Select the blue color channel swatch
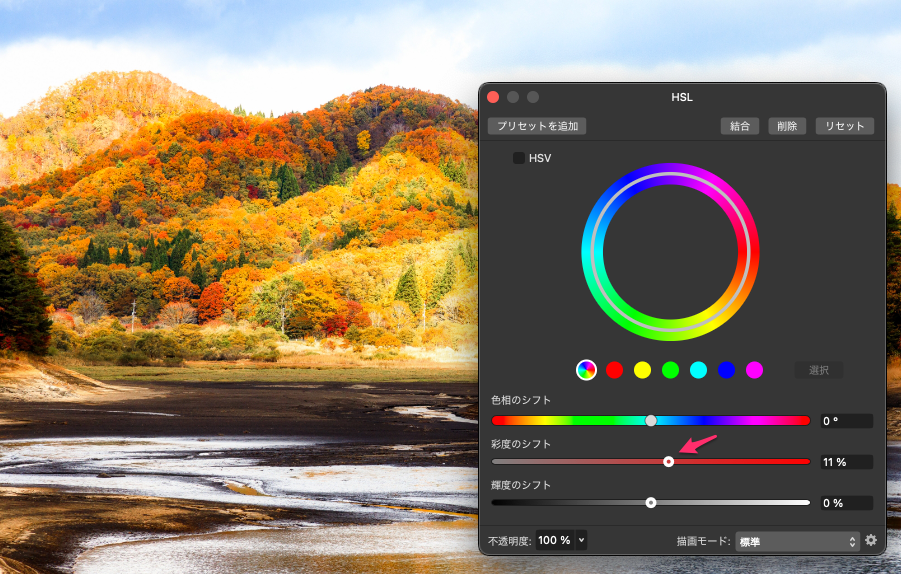The width and height of the screenshot is (901, 574). tap(726, 370)
